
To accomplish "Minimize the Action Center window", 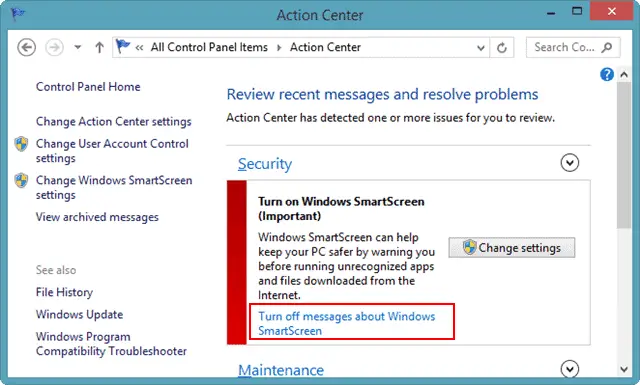I will 551,13.
